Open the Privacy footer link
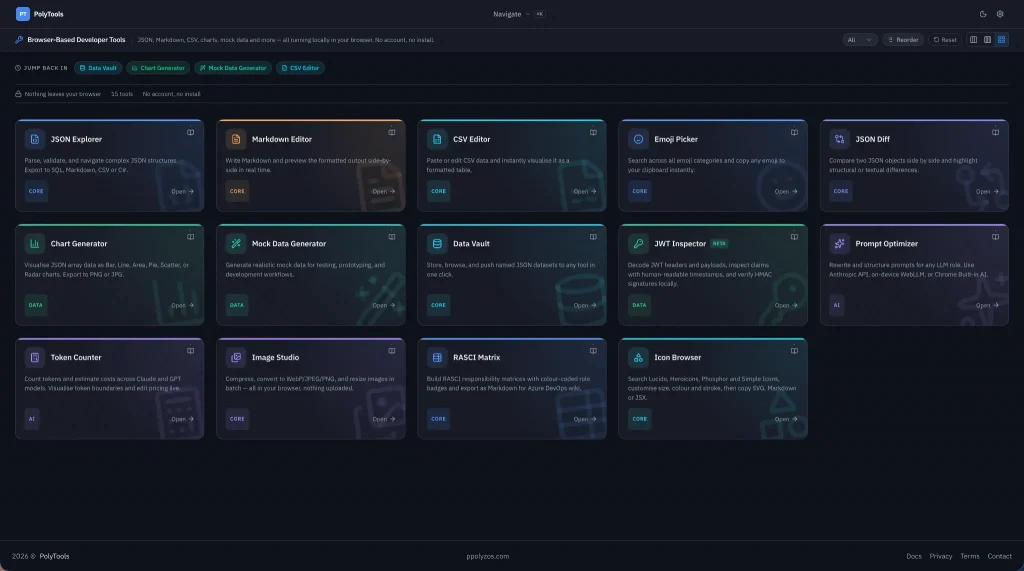This screenshot has height=571, width=1024. click(940, 556)
